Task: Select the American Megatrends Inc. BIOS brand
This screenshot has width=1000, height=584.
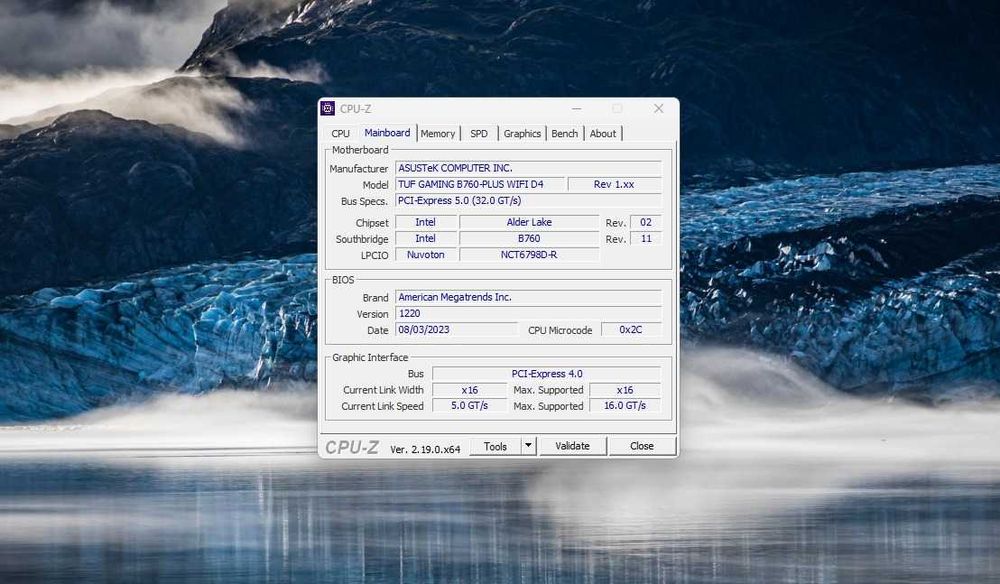Action: 528,297
